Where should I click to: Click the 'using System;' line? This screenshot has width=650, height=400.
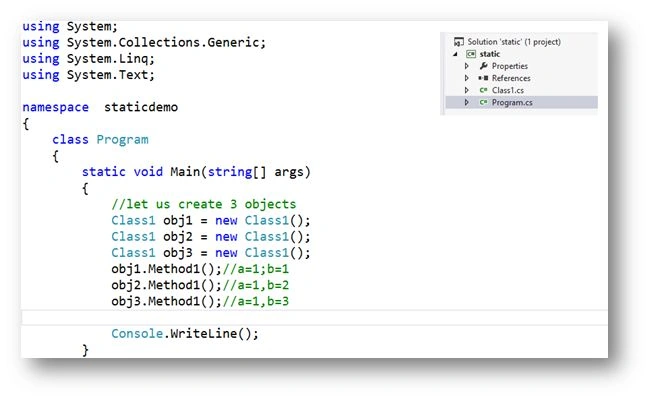pyautogui.click(x=70, y=27)
